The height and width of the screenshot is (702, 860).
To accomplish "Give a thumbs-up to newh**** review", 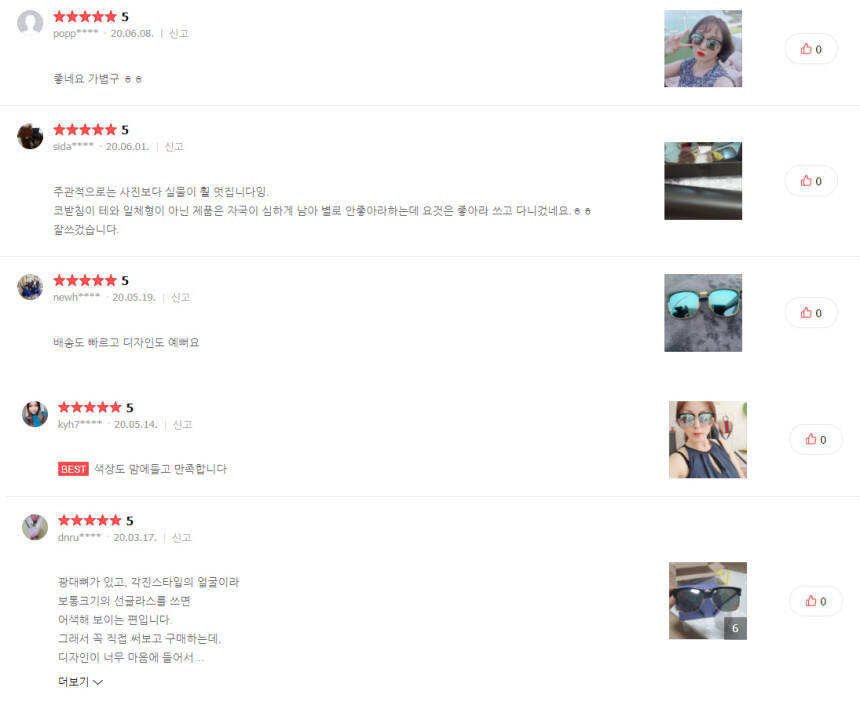I will point(811,313).
